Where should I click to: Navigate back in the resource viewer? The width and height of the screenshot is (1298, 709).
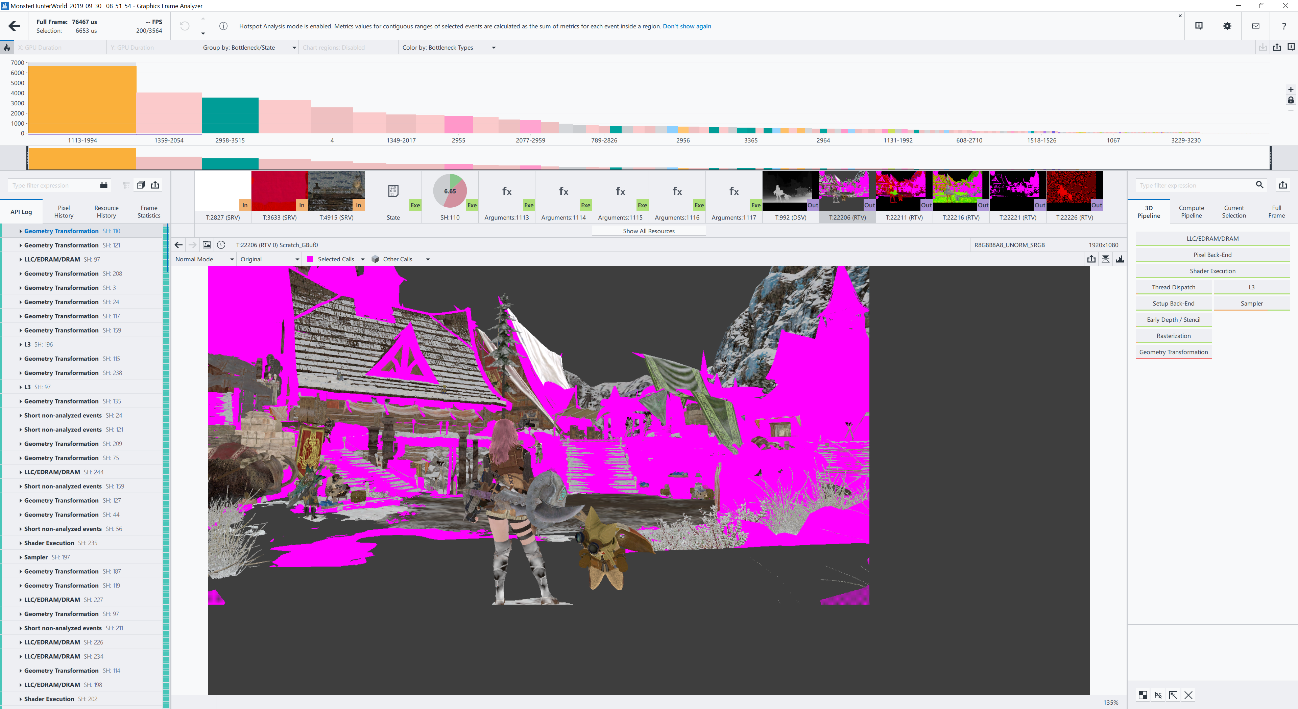point(178,244)
